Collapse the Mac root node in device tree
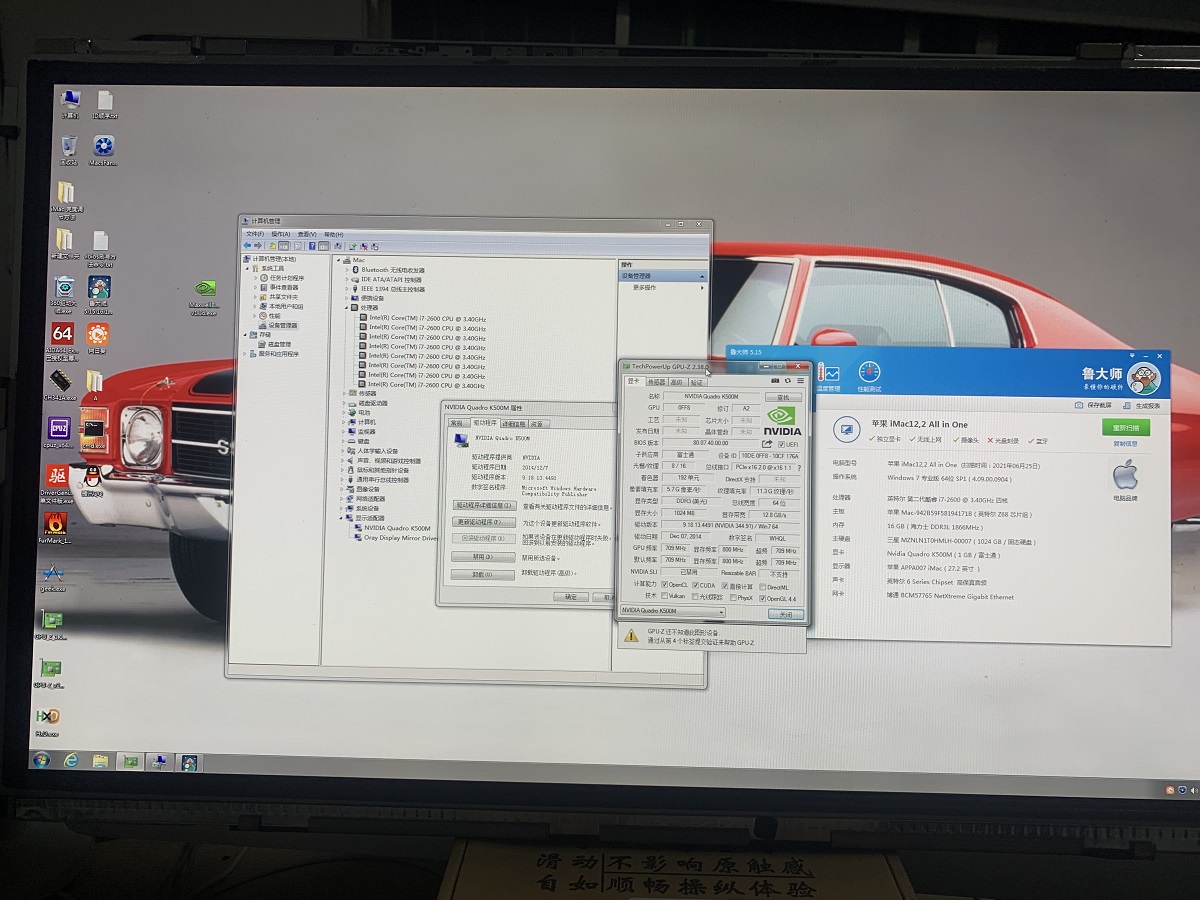Screen dimensions: 1200x900 [338, 260]
